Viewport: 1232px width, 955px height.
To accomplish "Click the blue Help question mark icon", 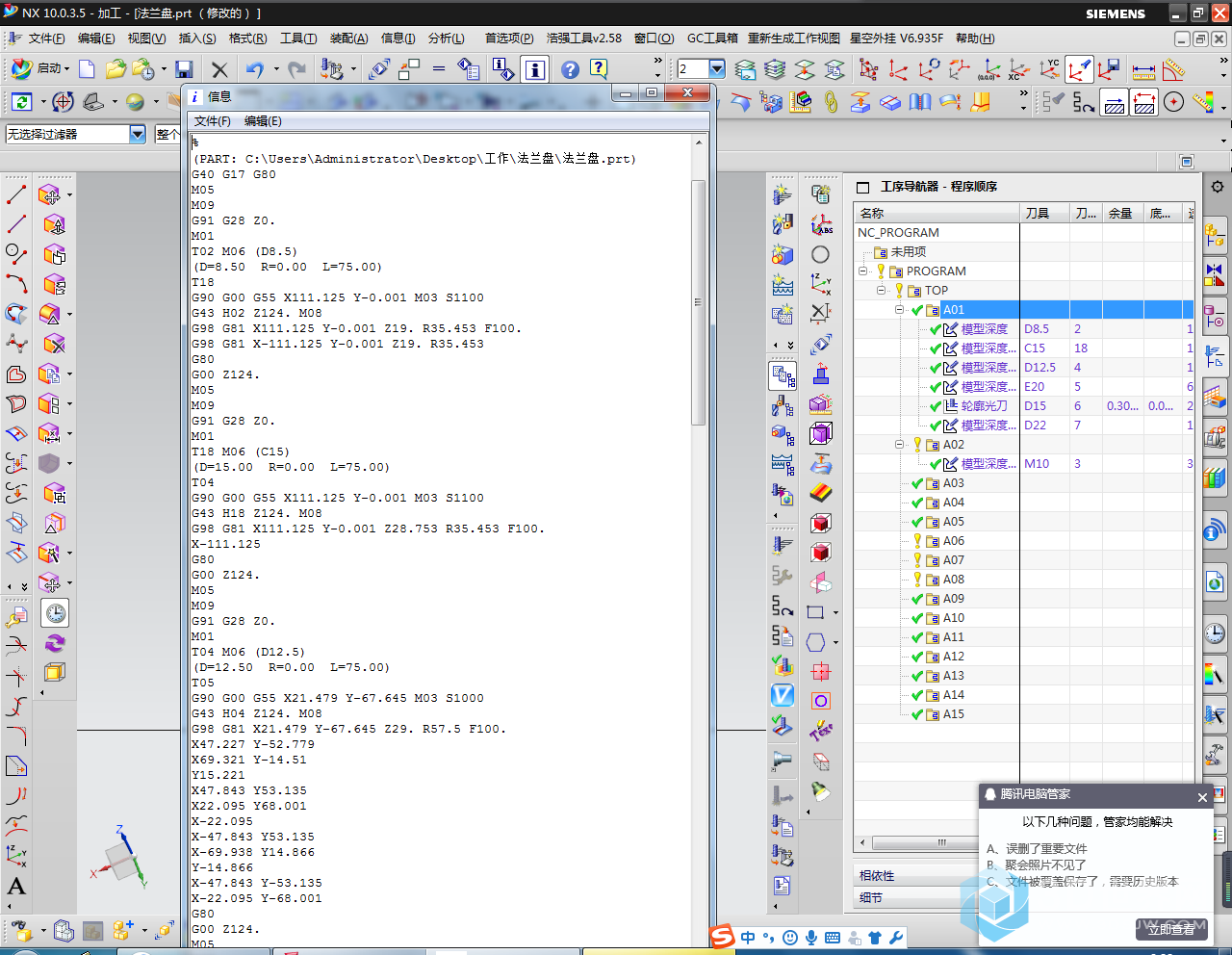I will [x=570, y=69].
